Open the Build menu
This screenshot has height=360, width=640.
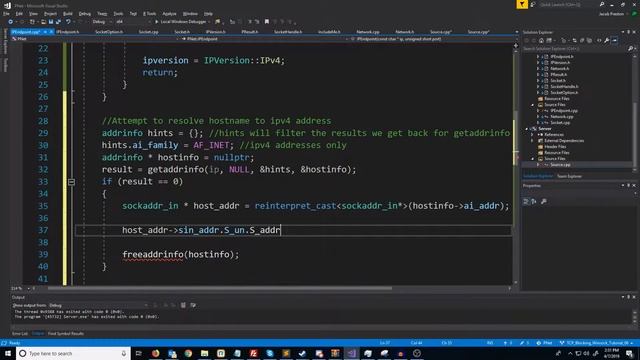[x=68, y=13]
